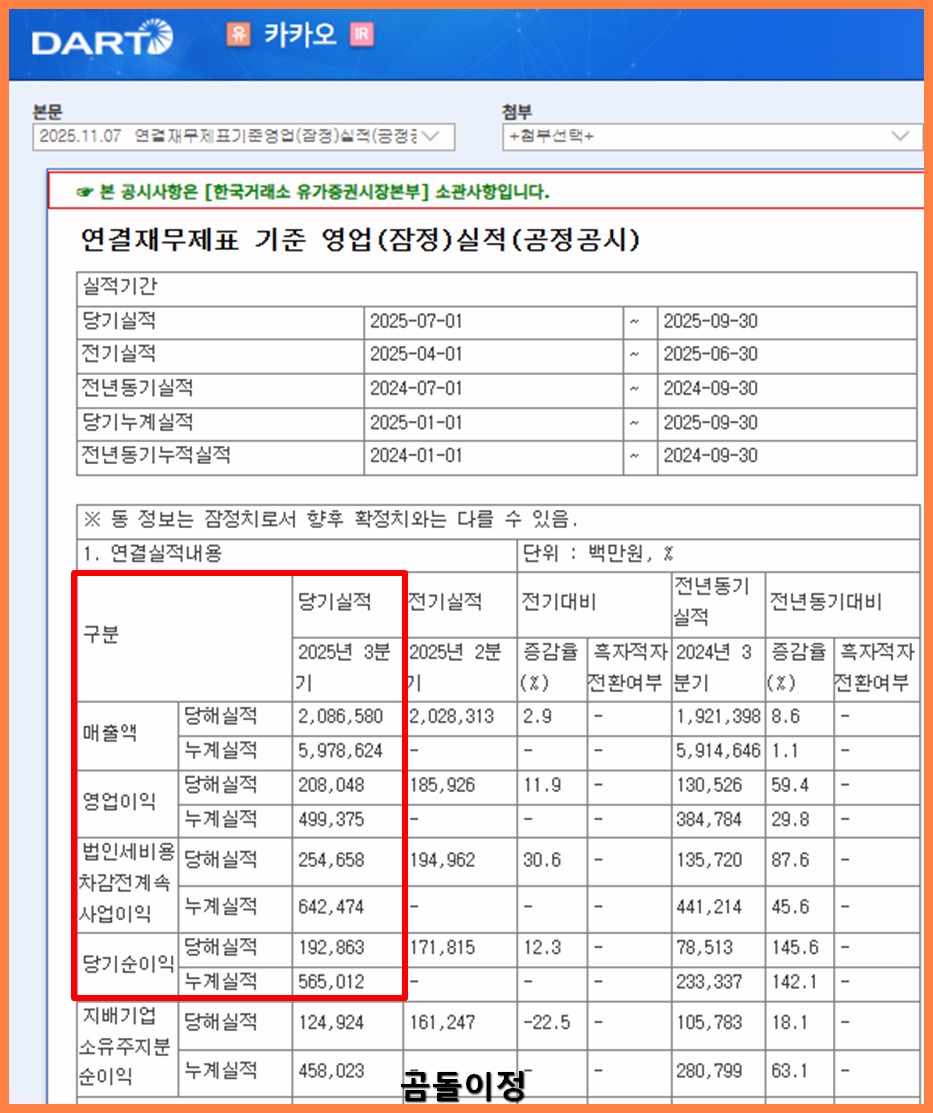933x1113 pixels.
Task: Select the 전기실적 start date 2025-04-01
Action: [416, 354]
